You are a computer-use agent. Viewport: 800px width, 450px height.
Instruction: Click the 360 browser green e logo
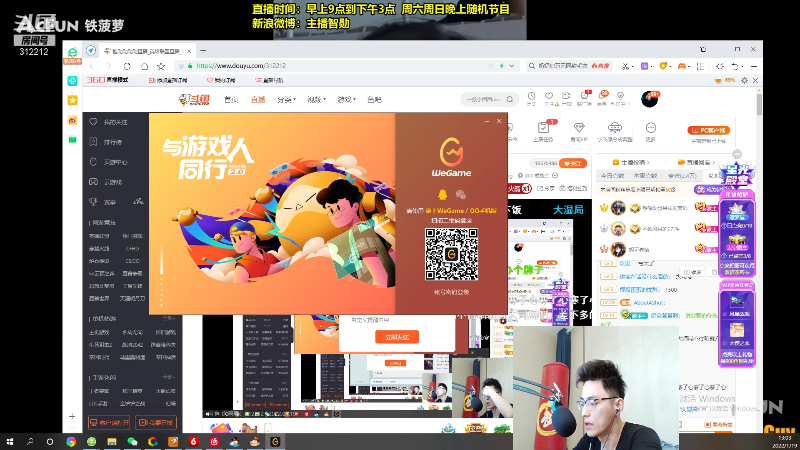72,52
